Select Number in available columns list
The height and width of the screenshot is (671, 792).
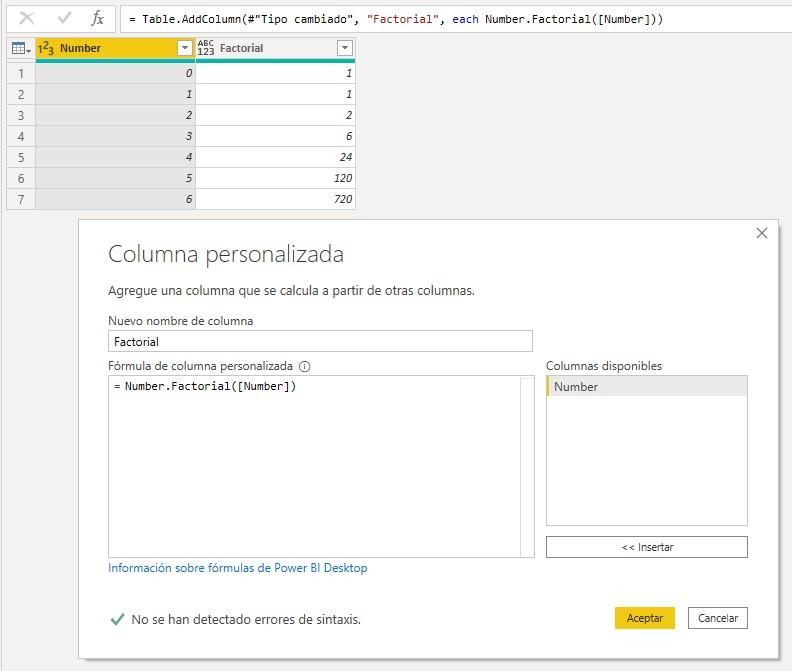click(646, 387)
